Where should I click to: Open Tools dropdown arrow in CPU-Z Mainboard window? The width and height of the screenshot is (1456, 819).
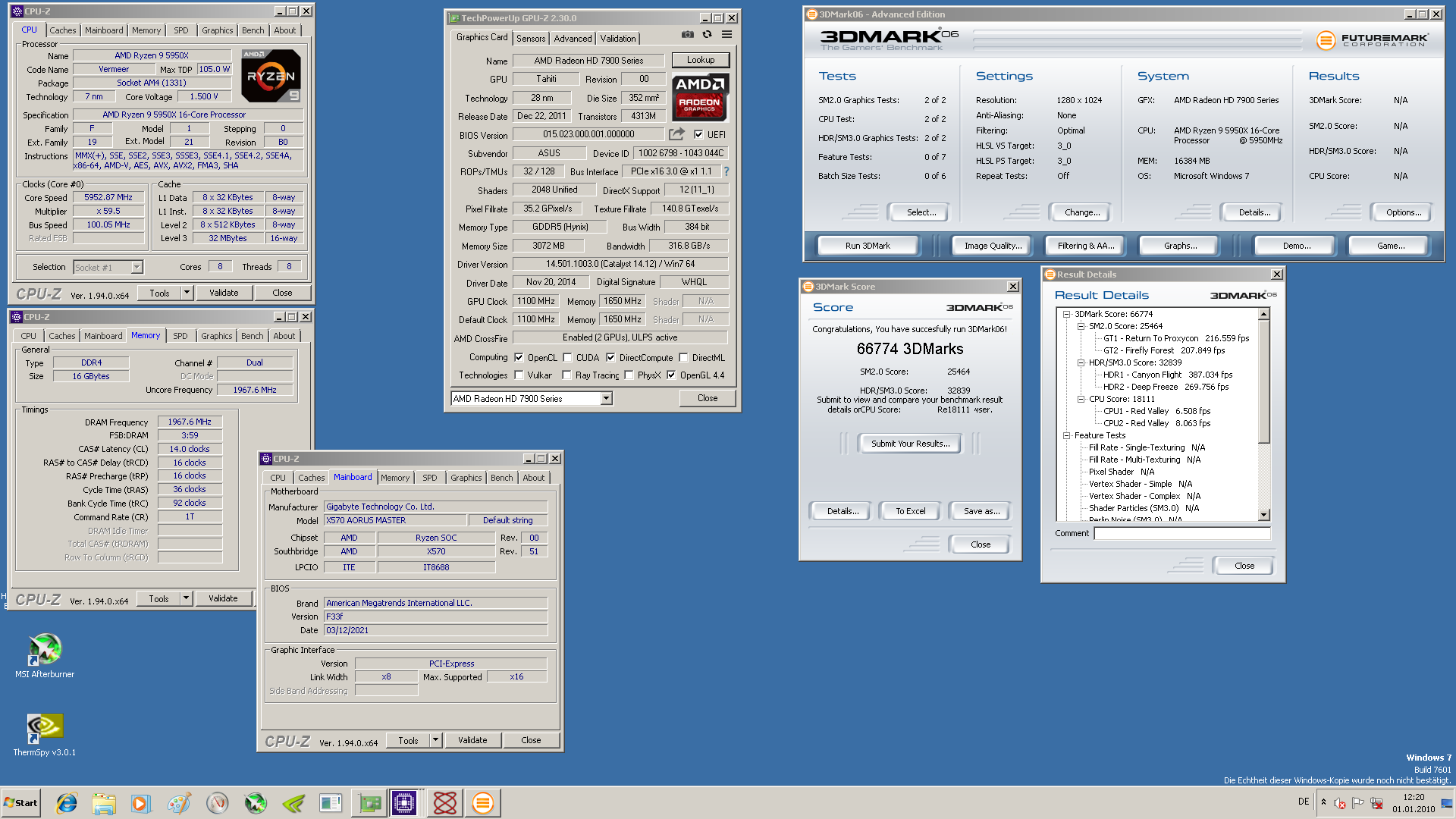point(435,740)
